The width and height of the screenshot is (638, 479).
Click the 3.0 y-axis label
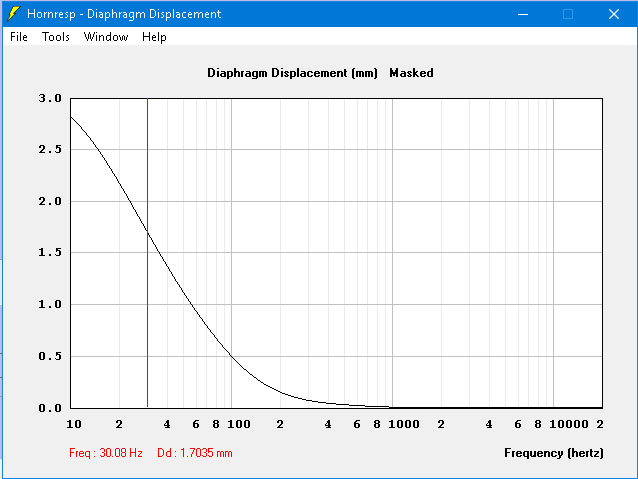tap(50, 98)
